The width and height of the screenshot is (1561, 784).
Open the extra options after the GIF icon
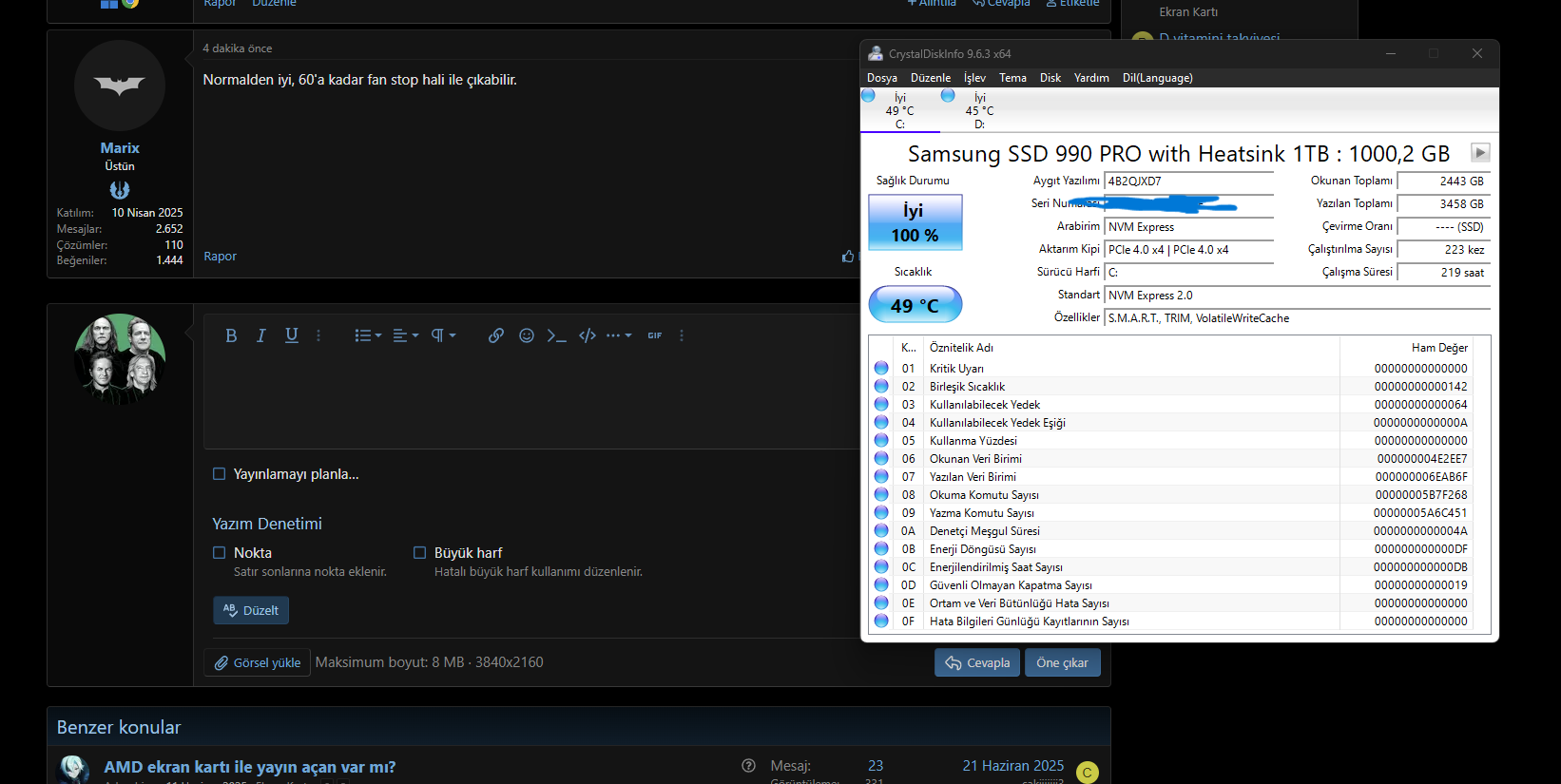click(682, 335)
